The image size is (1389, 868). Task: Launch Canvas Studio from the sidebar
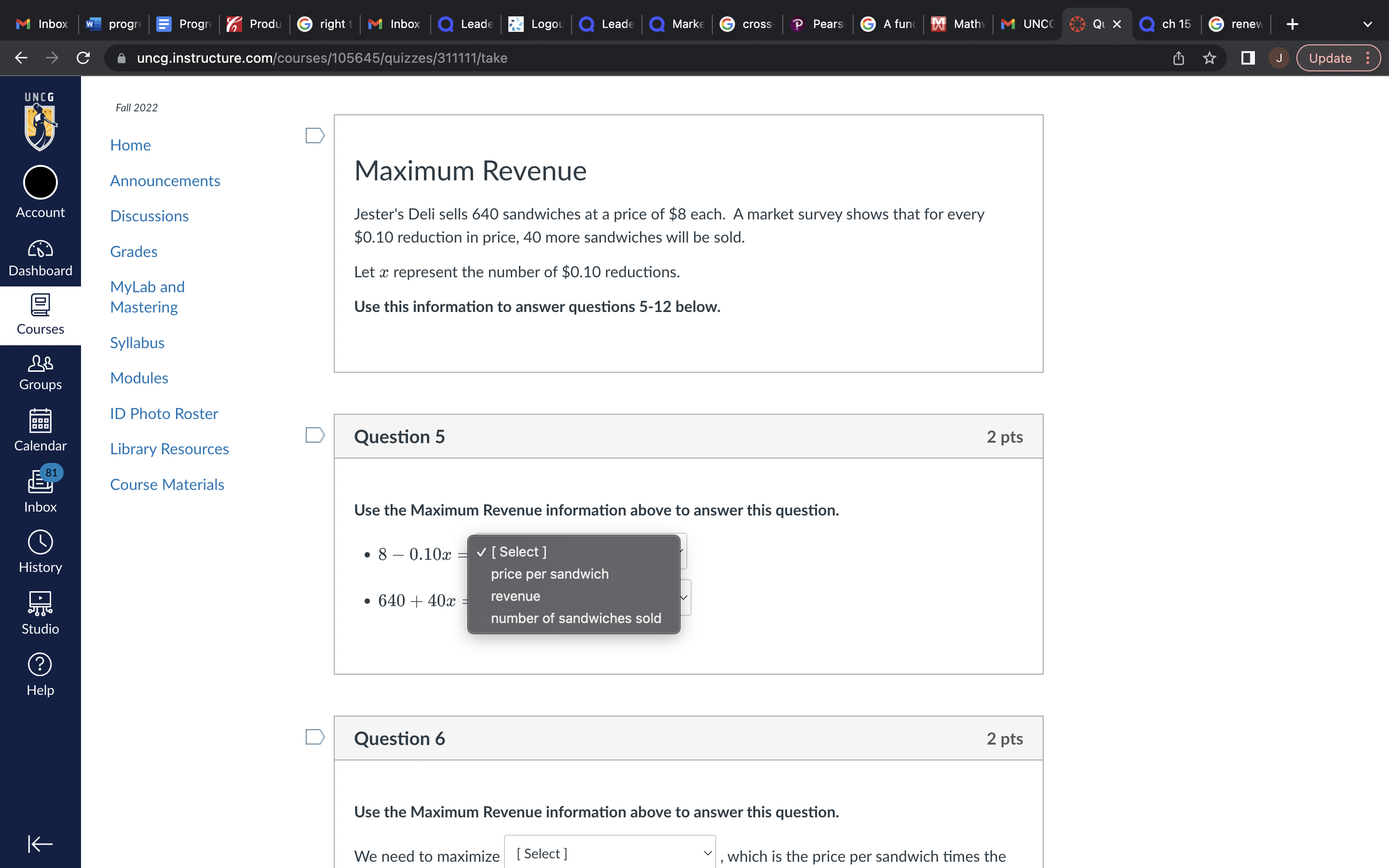pos(40,610)
